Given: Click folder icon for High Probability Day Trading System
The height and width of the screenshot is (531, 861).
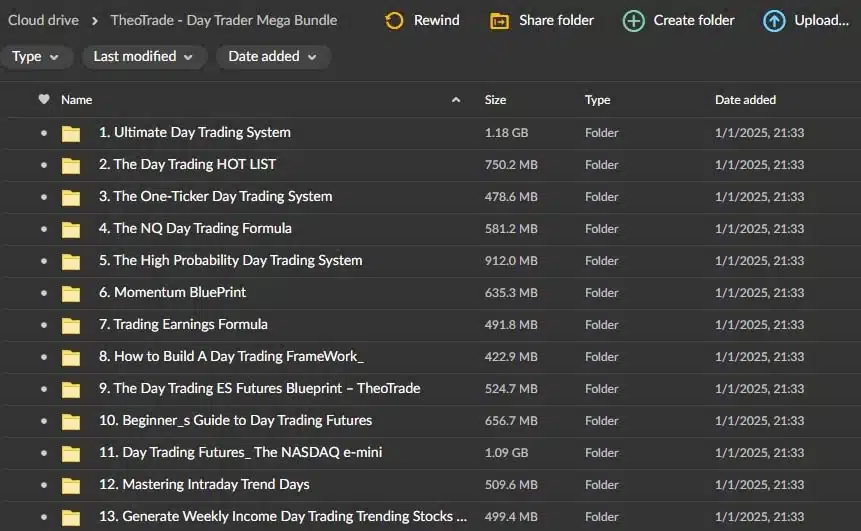Looking at the screenshot, I should 71,261.
